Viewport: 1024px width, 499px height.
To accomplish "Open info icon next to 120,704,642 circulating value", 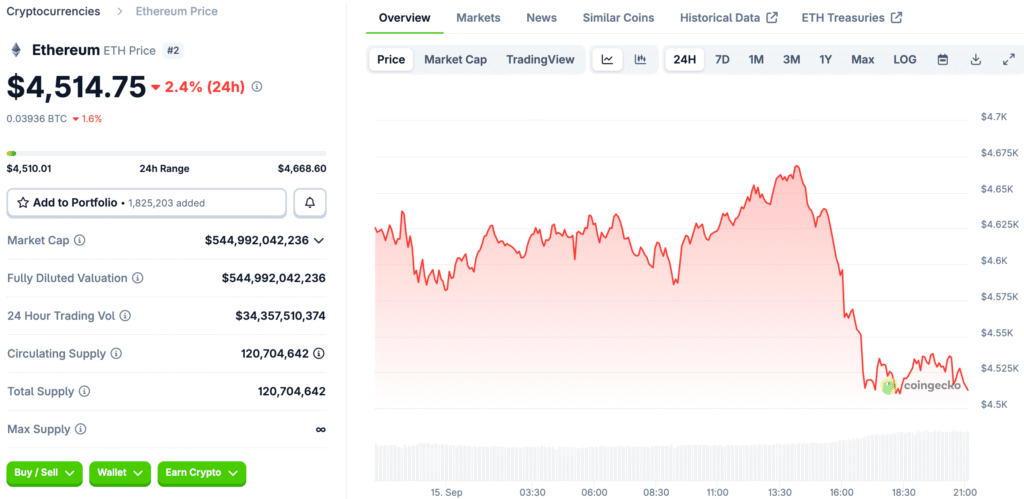I will coord(319,353).
